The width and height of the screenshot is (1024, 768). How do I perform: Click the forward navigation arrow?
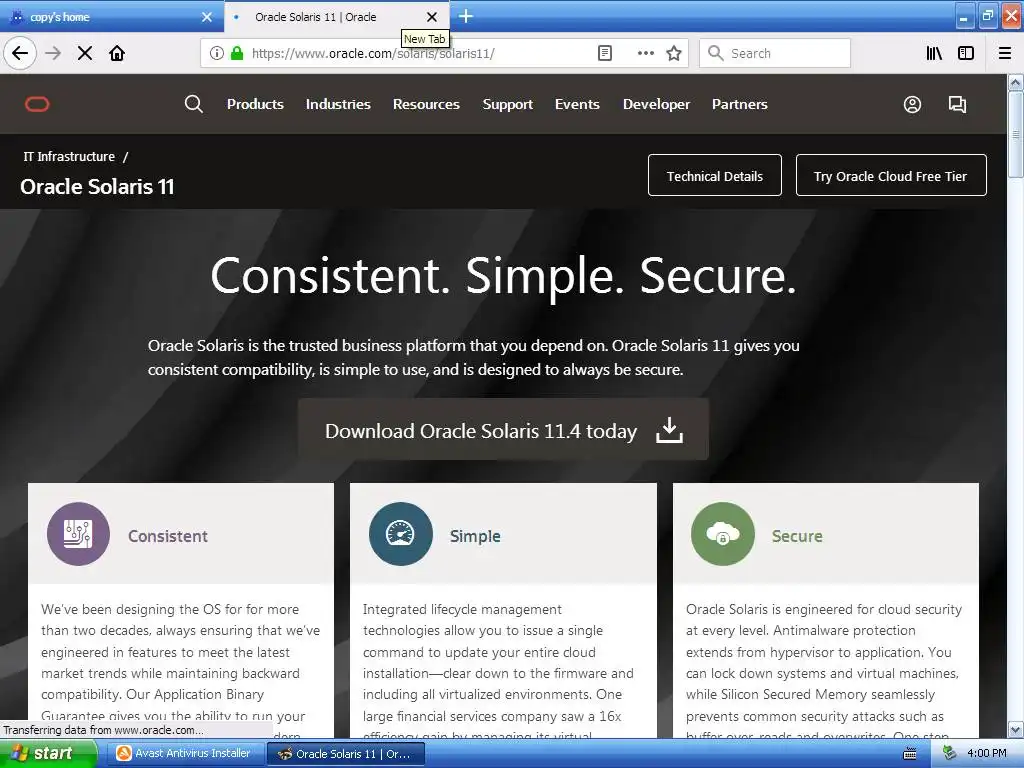tap(53, 53)
